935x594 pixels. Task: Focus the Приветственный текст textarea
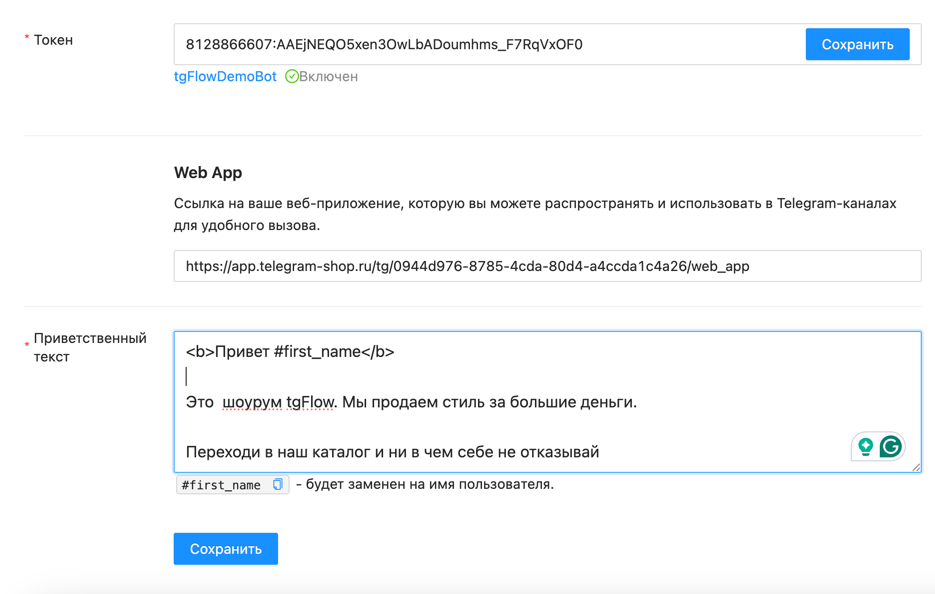pyautogui.click(x=547, y=402)
